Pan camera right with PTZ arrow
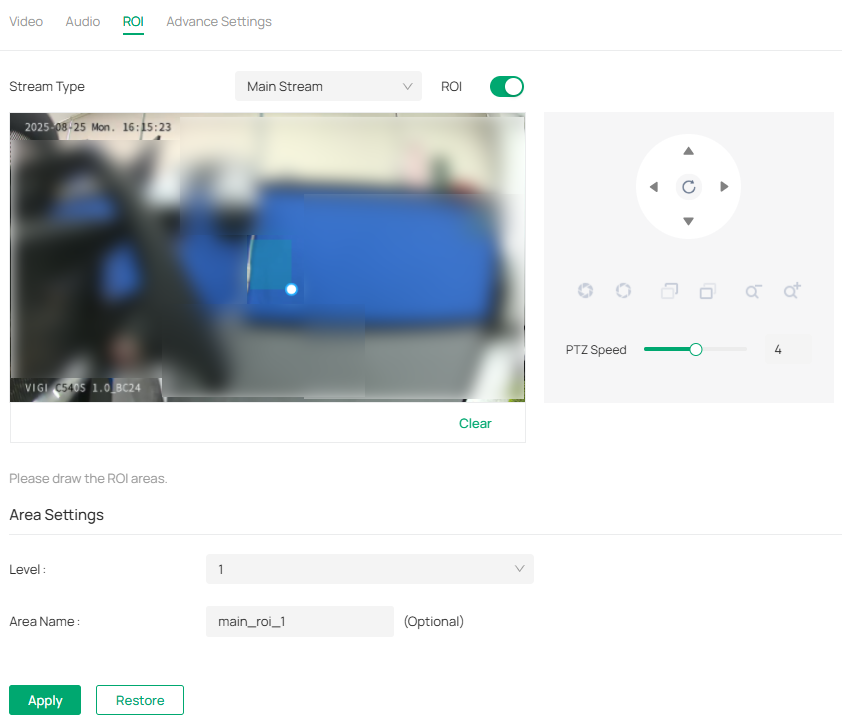This screenshot has width=842, height=728. point(724,187)
